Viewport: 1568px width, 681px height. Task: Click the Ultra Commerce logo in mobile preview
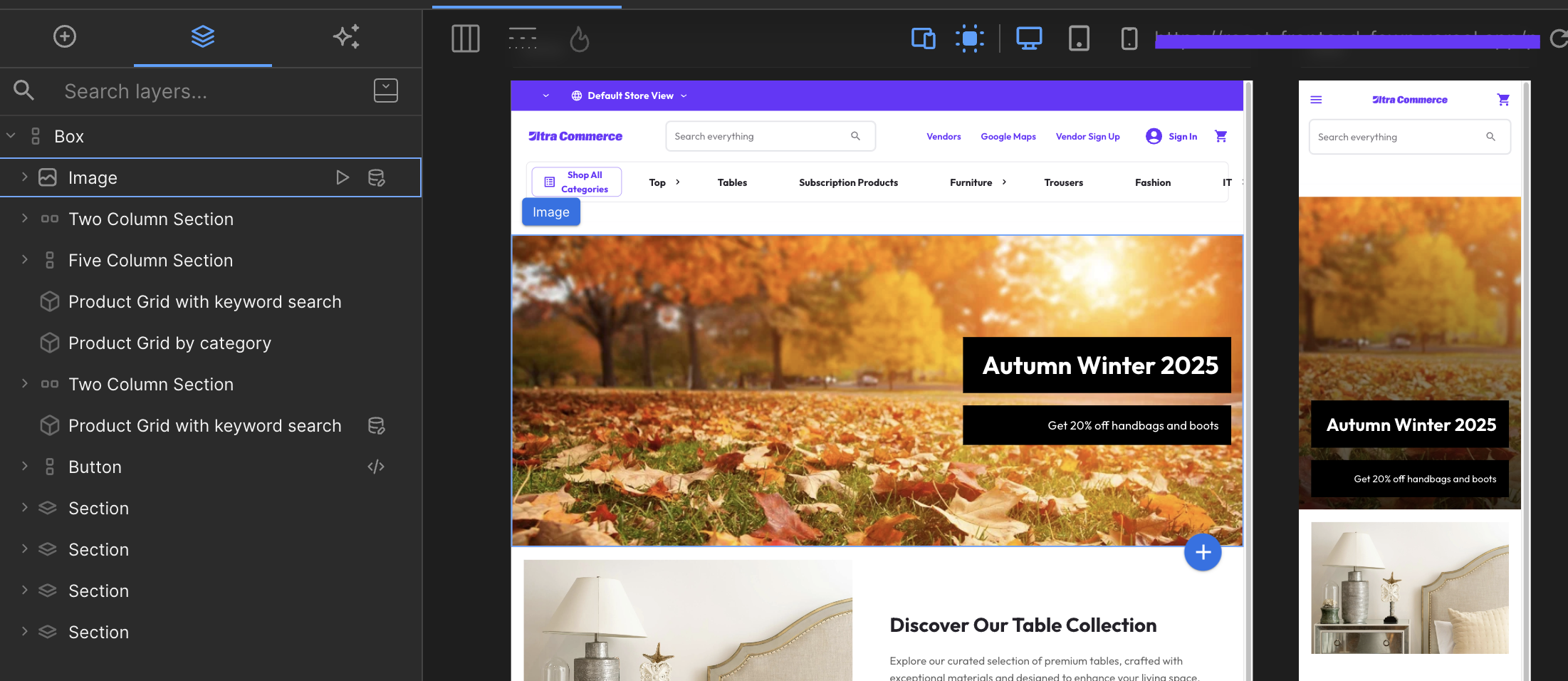point(1409,100)
